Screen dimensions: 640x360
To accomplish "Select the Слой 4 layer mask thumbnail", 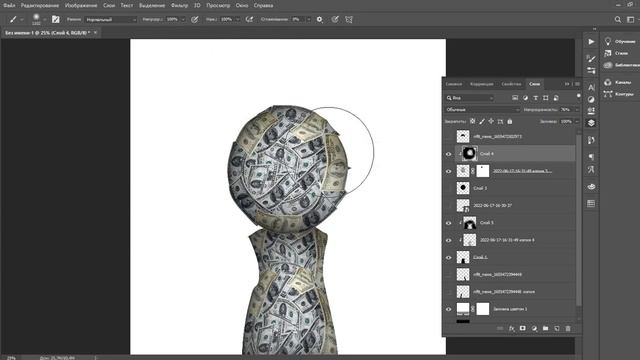I will pos(469,153).
